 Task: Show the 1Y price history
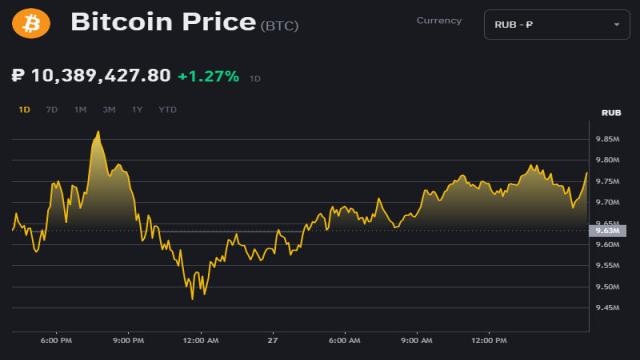tap(137, 109)
